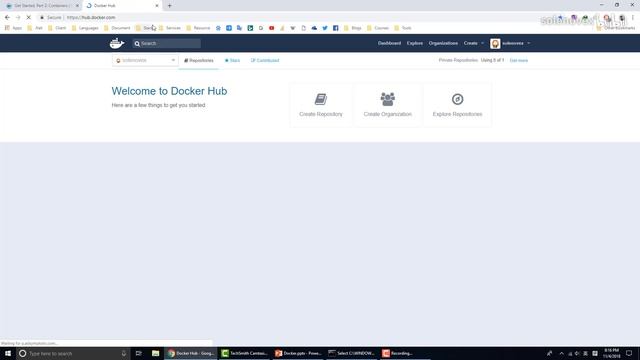Open the cloud bookmark icon
Image resolution: width=640 pixels, height=360 pixels.
pos(314,28)
